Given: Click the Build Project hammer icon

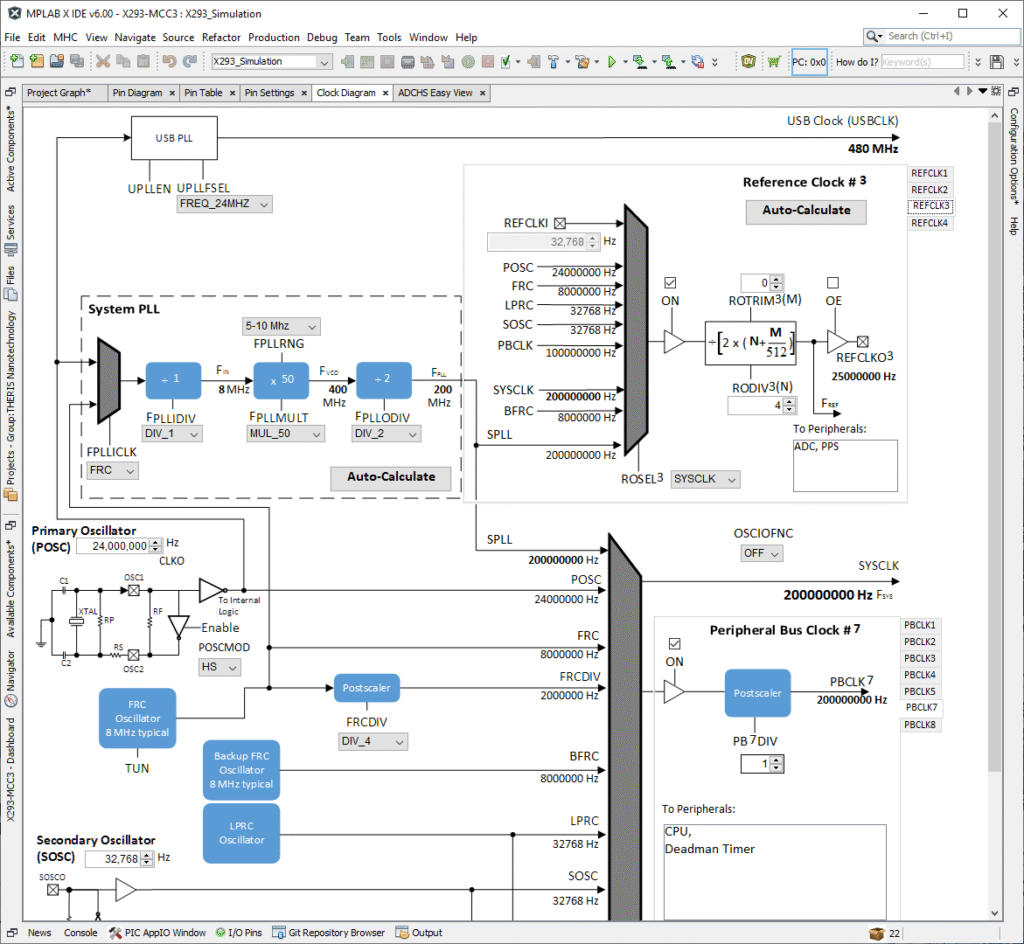Looking at the screenshot, I should 553,62.
